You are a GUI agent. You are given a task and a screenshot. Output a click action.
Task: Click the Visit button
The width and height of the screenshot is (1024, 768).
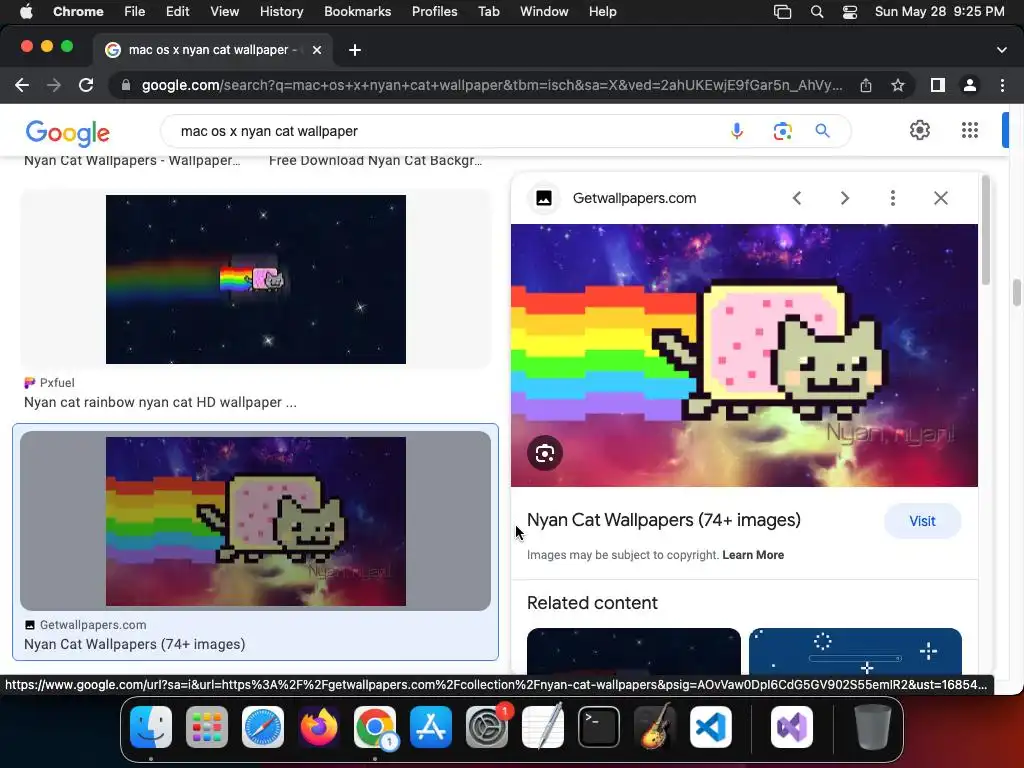click(x=922, y=521)
